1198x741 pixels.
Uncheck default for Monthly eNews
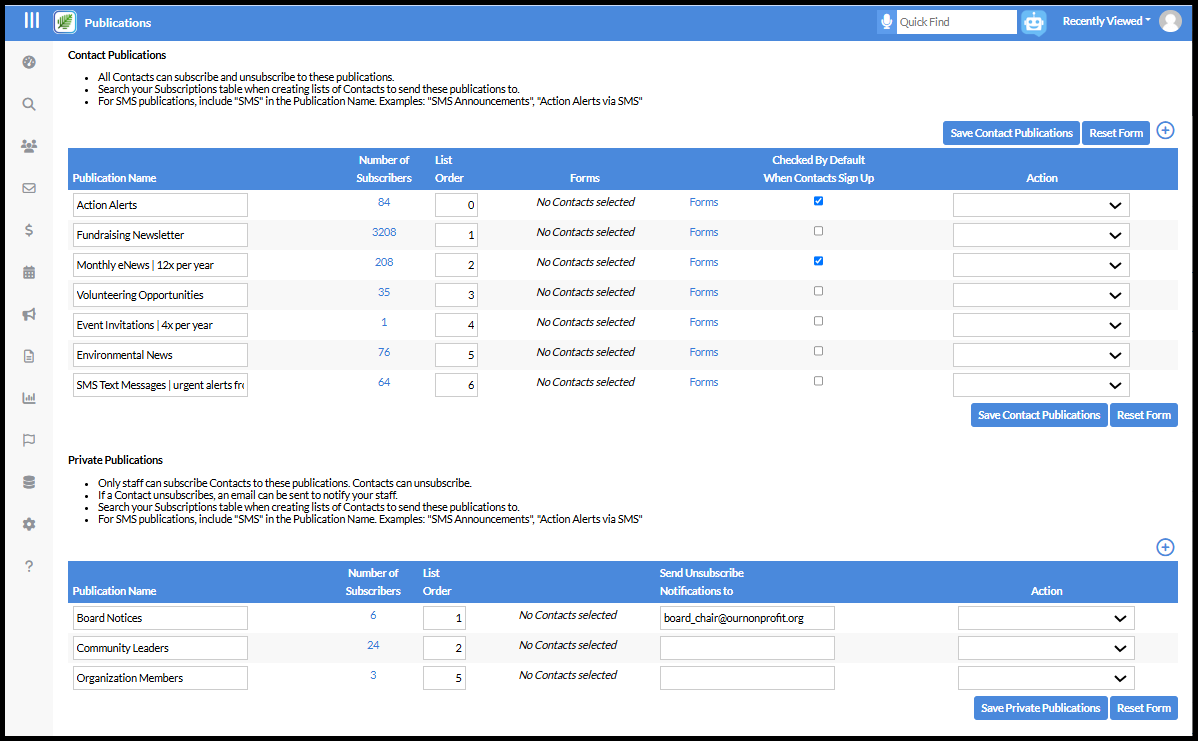(x=818, y=260)
